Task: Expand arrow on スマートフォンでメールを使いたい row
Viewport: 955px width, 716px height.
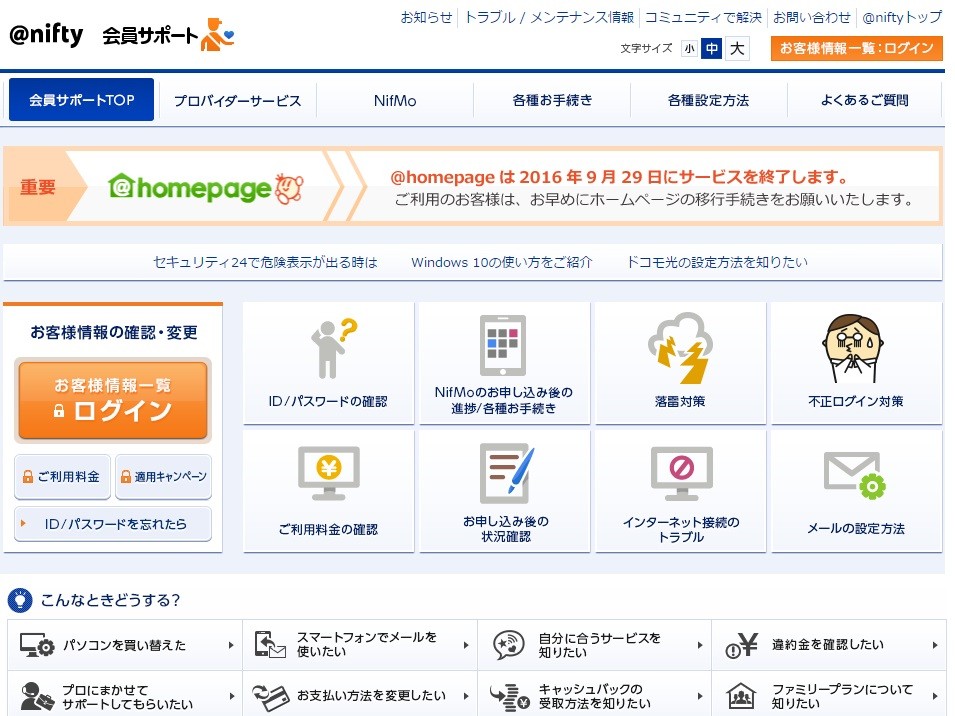Action: (466, 645)
